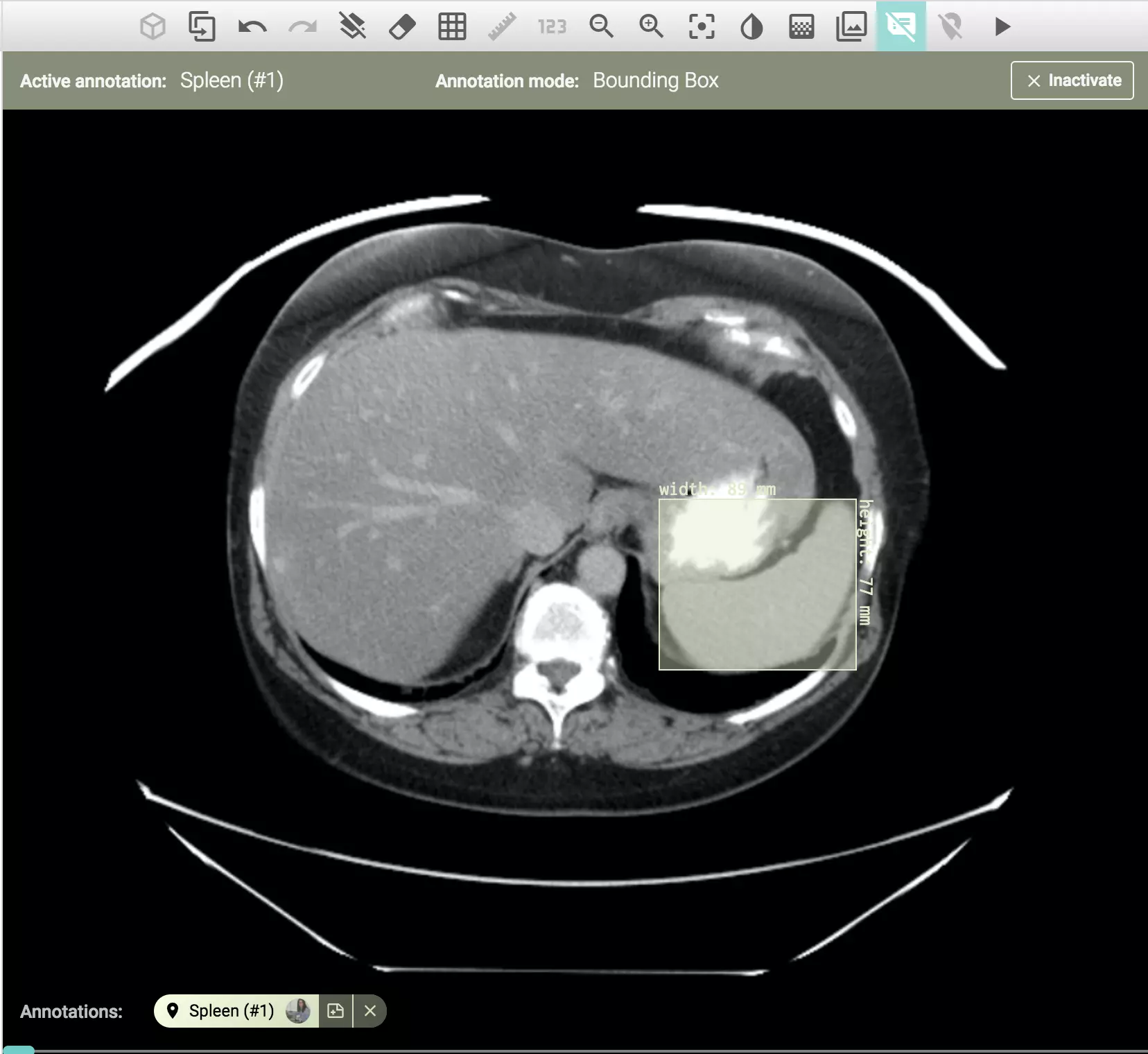The image size is (1148, 1054).
Task: Click the 123 numbering icon
Action: tap(552, 27)
